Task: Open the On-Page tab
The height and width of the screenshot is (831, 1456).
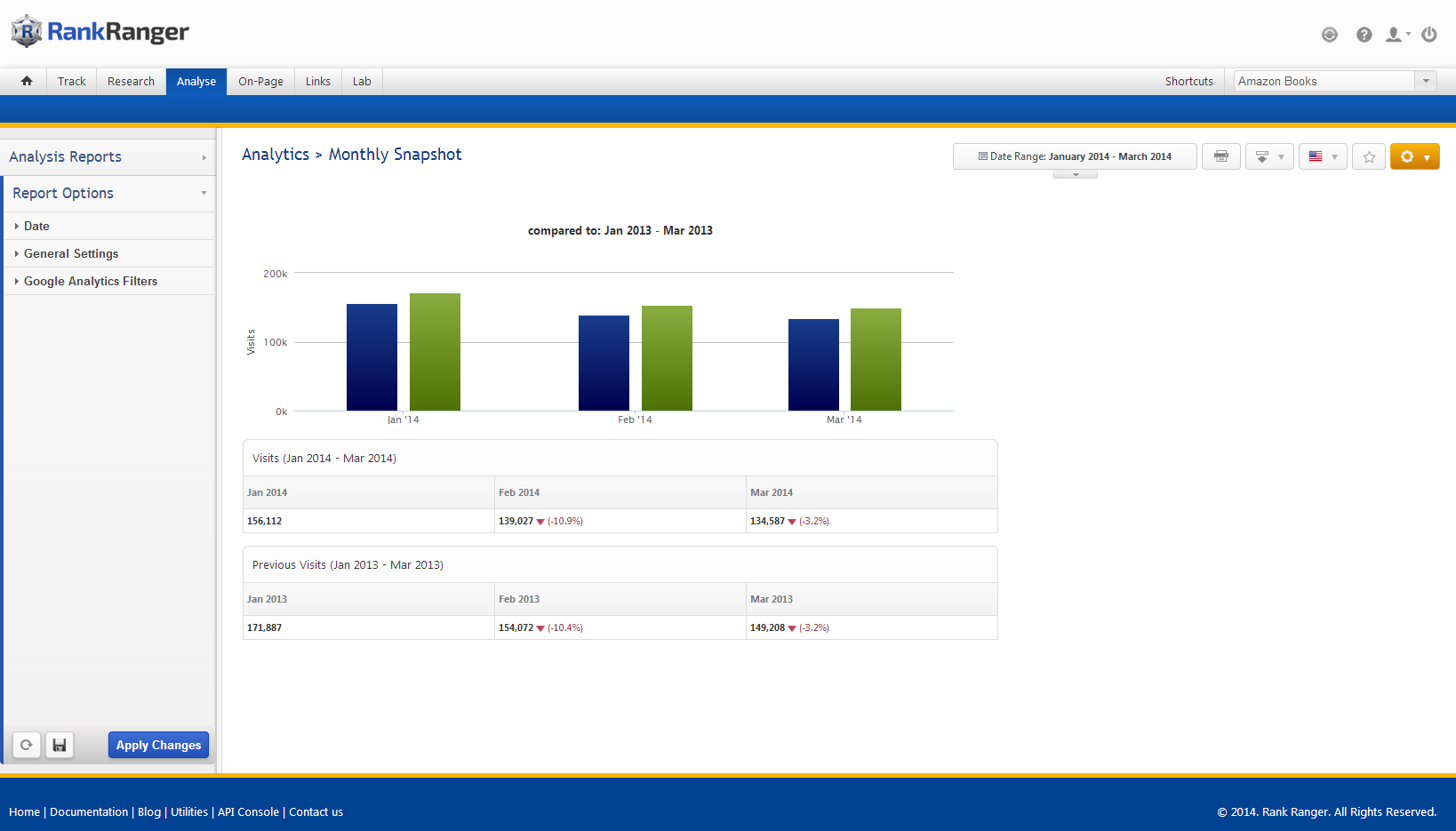Action: (260, 81)
